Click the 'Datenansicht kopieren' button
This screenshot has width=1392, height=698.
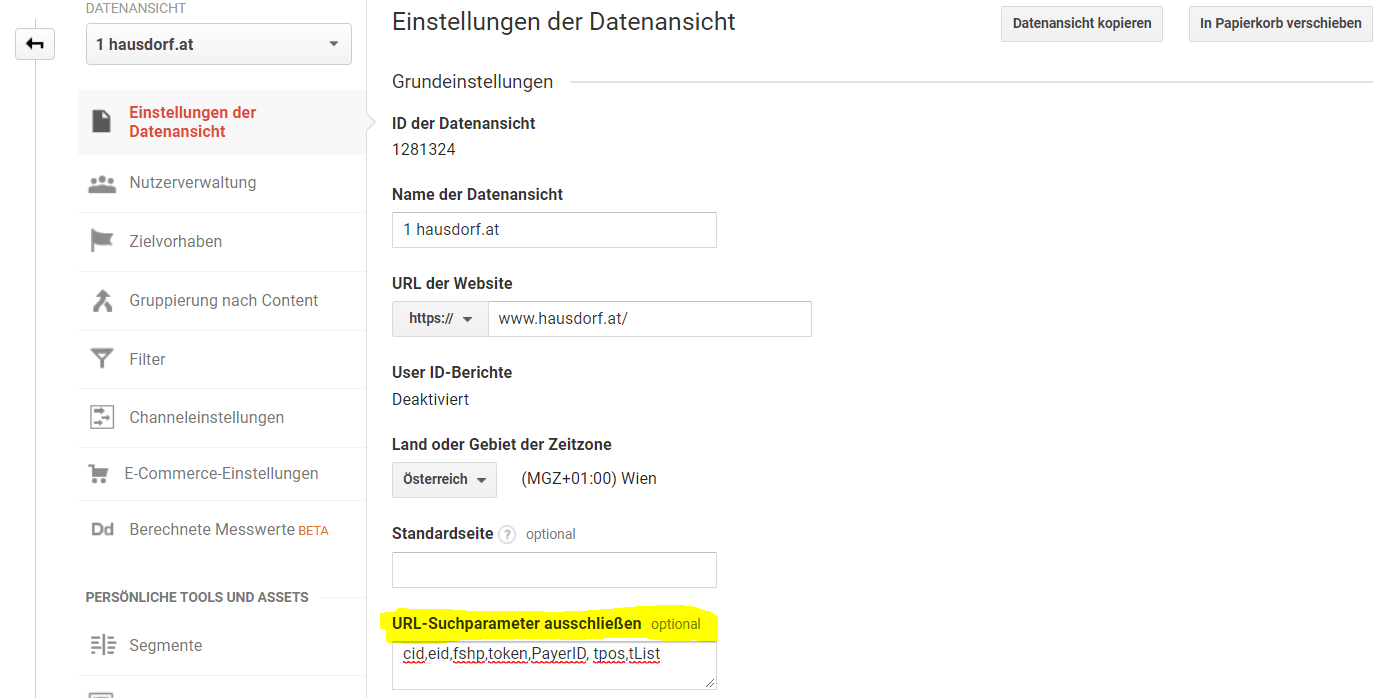1081,23
